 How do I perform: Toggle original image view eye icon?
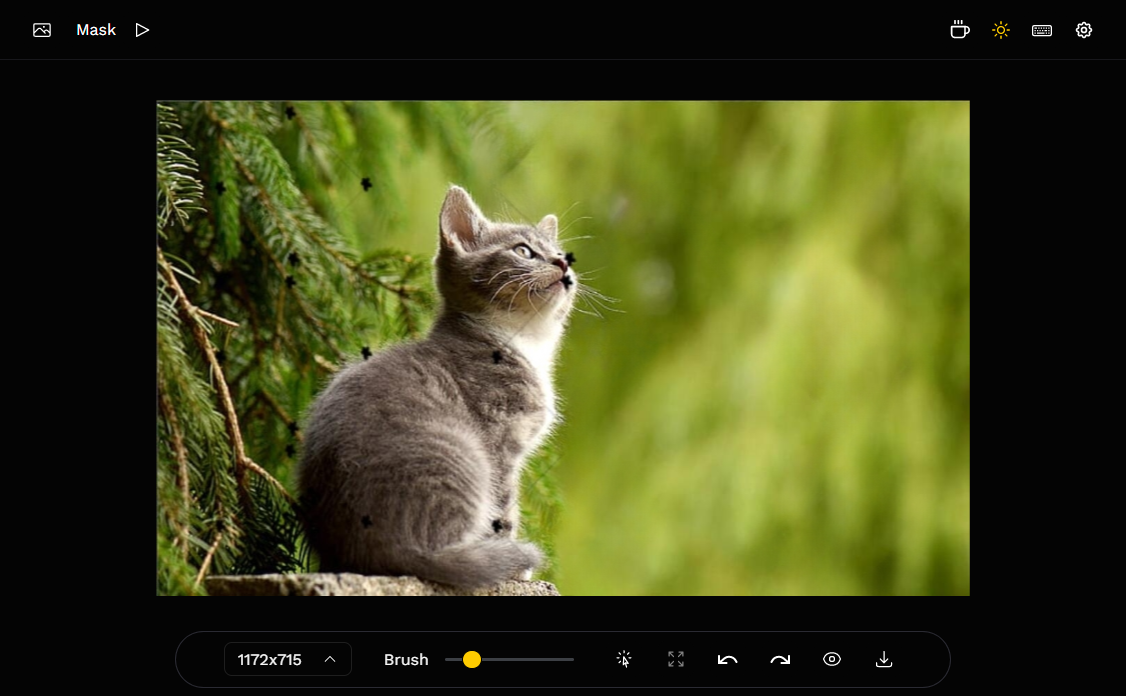[x=832, y=659]
